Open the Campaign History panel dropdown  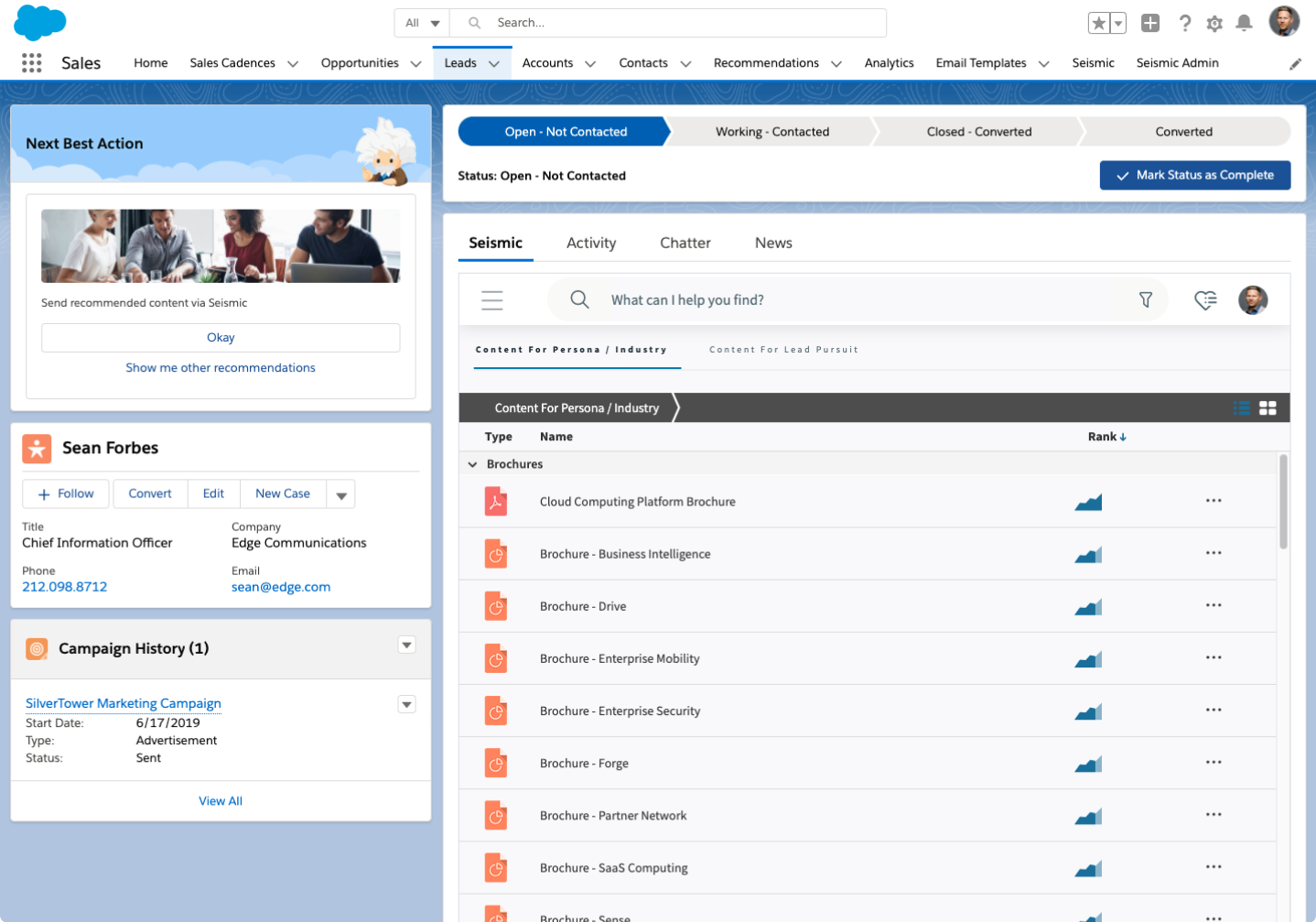tap(407, 645)
